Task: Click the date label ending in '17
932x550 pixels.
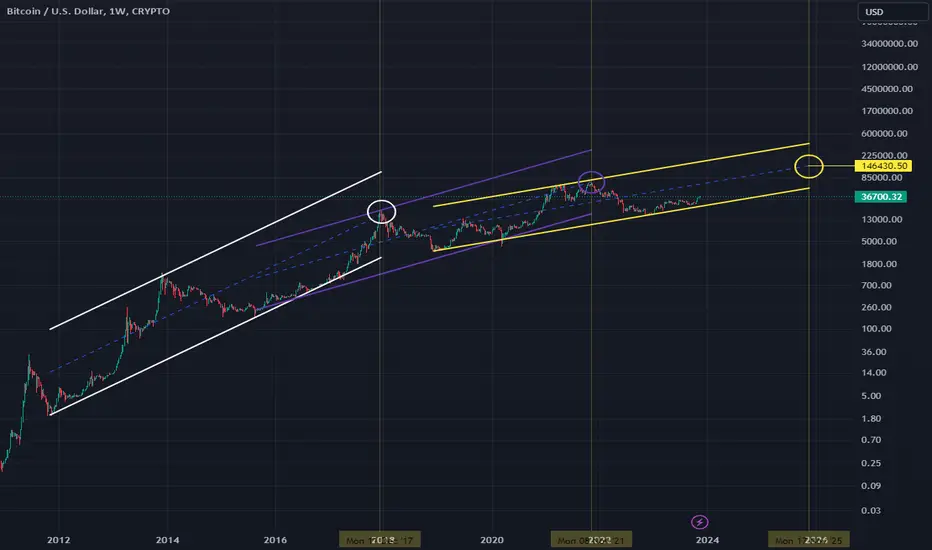Action: (x=380, y=540)
